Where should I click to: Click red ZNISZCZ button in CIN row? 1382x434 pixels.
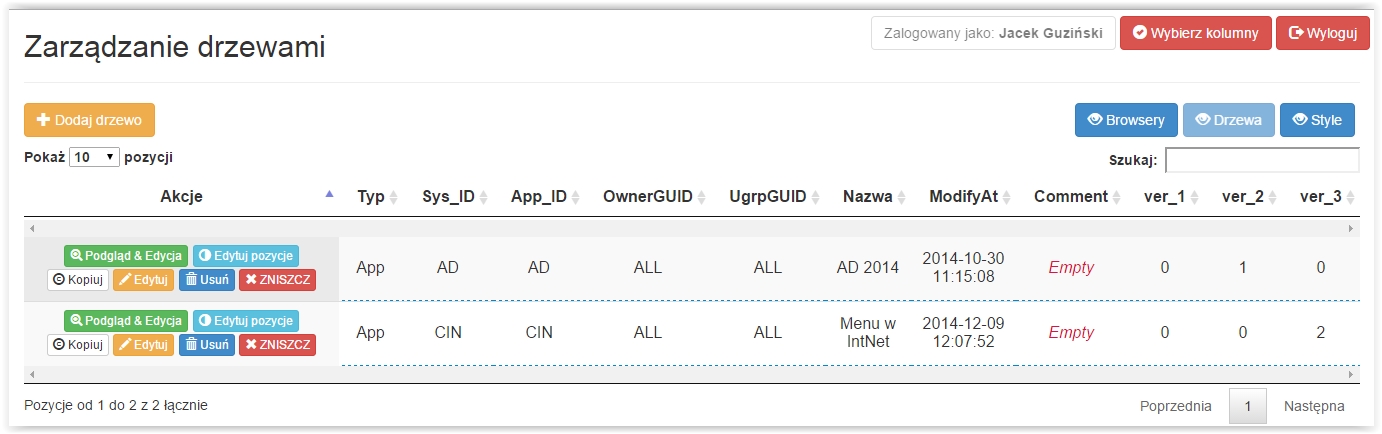pos(277,345)
